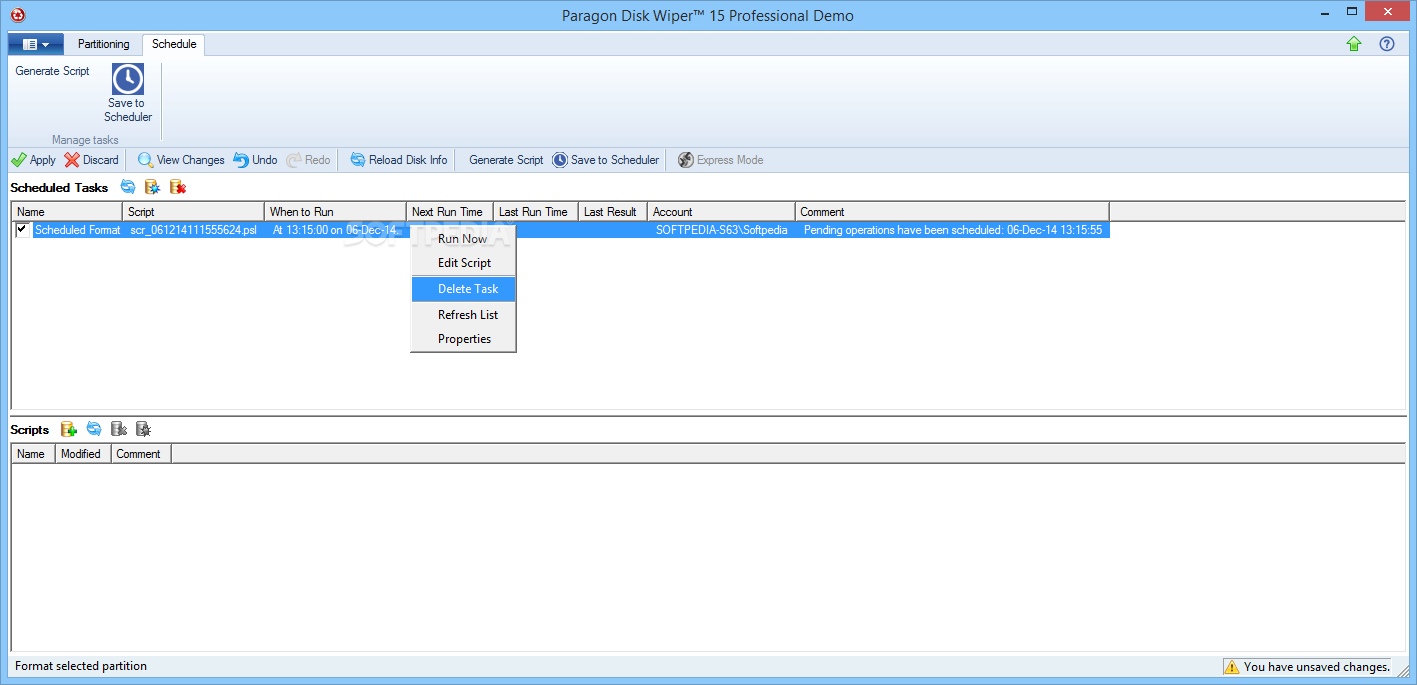Viewport: 1417px width, 685px height.
Task: Select the Schedule ribbon tab
Action: pyautogui.click(x=174, y=44)
